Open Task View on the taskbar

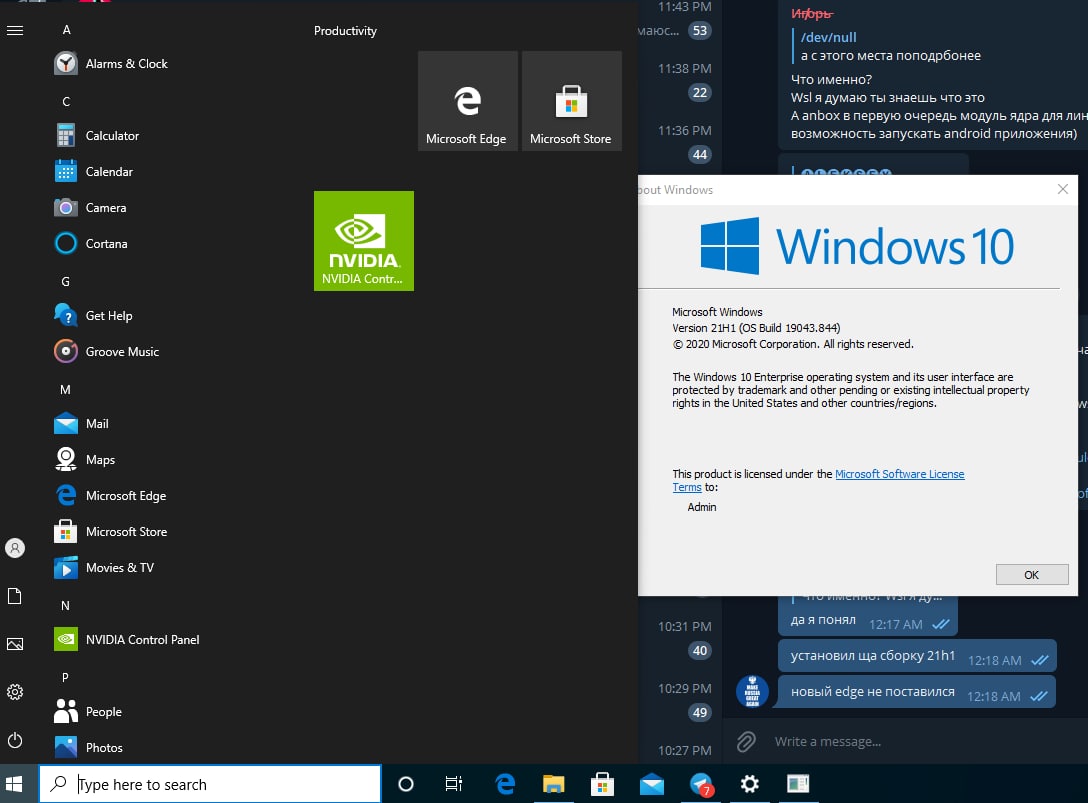pos(454,784)
